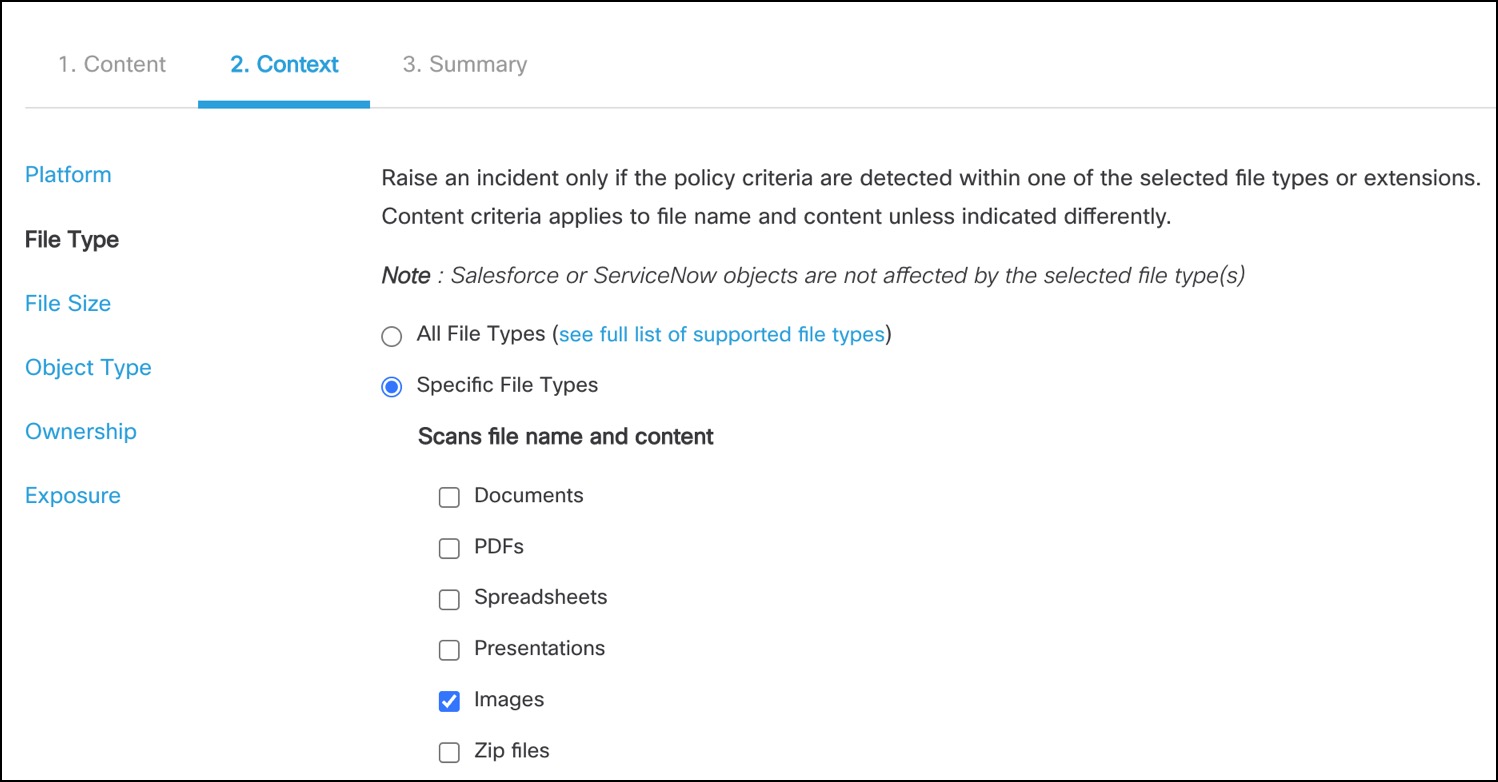Check the Zip files checkbox
The width and height of the screenshot is (1498, 782).
(450, 752)
